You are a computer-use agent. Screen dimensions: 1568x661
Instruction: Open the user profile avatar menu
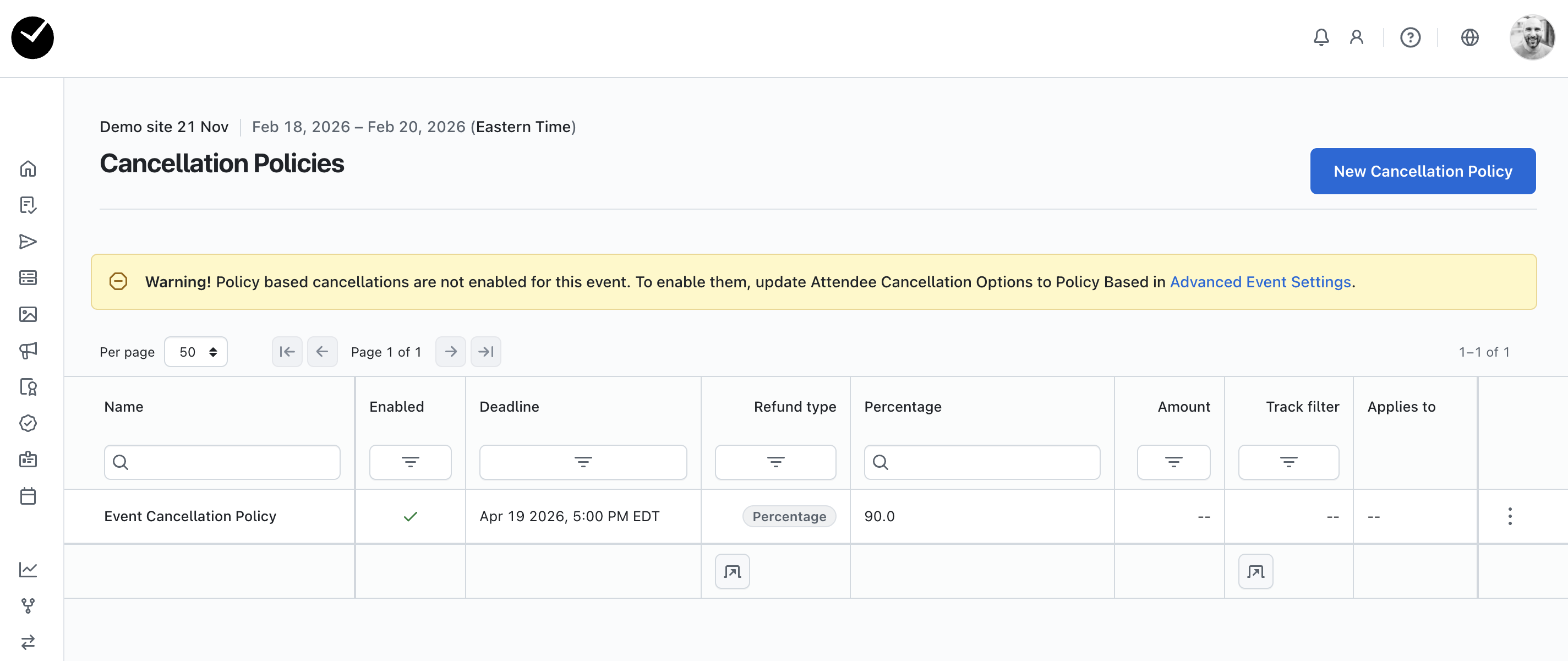[1532, 38]
